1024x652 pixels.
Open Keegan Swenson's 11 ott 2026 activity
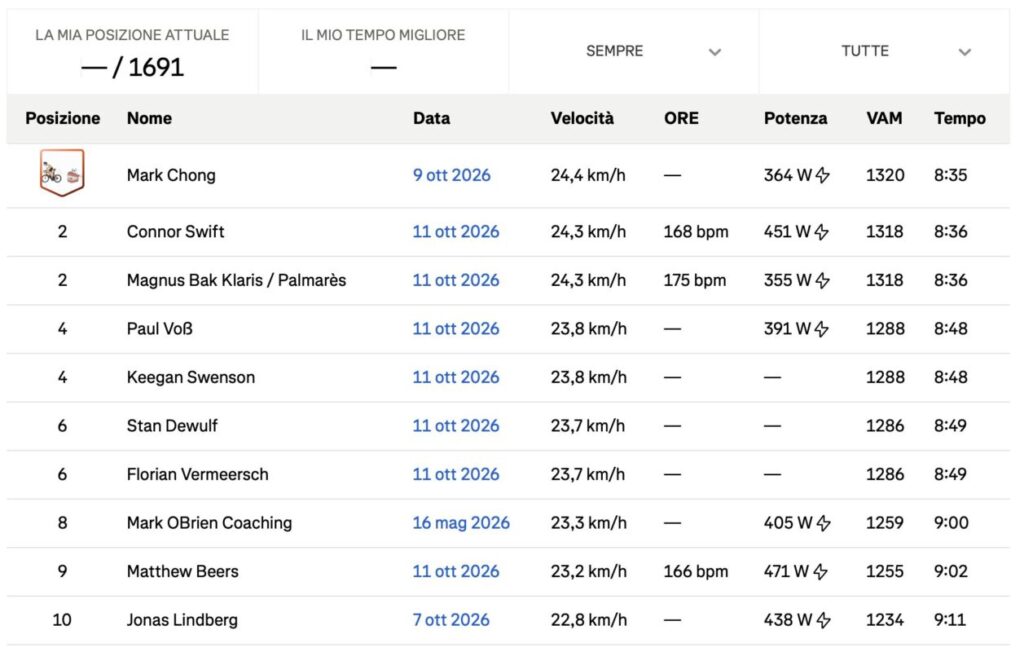click(x=456, y=377)
